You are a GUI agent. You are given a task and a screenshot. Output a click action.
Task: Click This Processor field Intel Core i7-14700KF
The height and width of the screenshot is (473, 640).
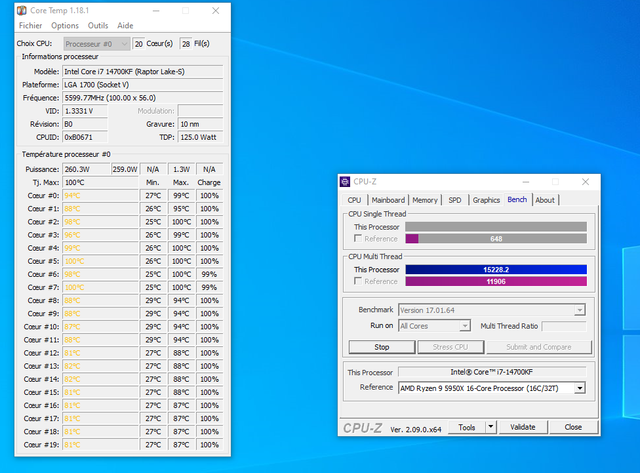(x=492, y=372)
